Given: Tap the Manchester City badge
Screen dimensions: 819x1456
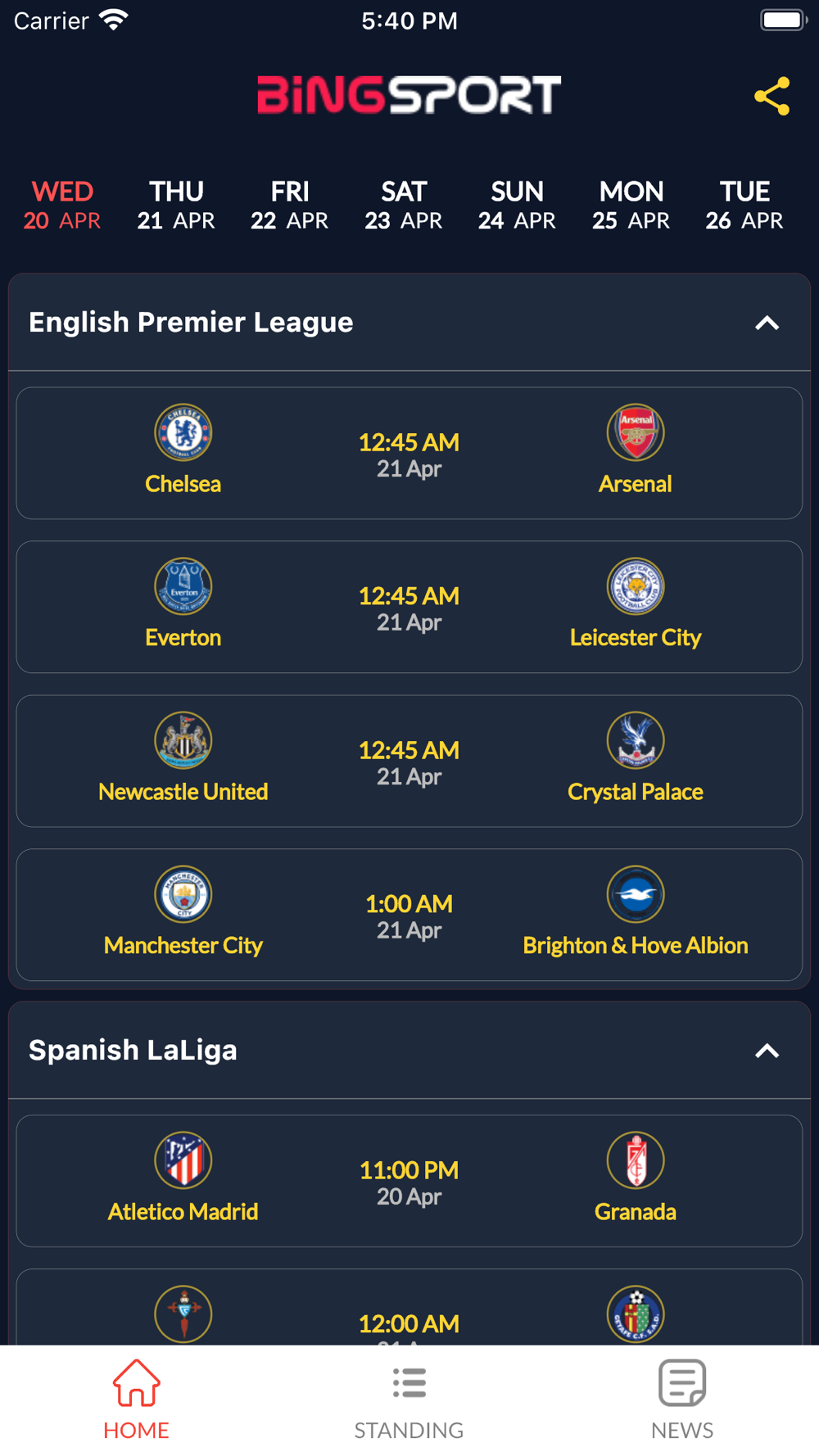Looking at the screenshot, I should (x=183, y=894).
